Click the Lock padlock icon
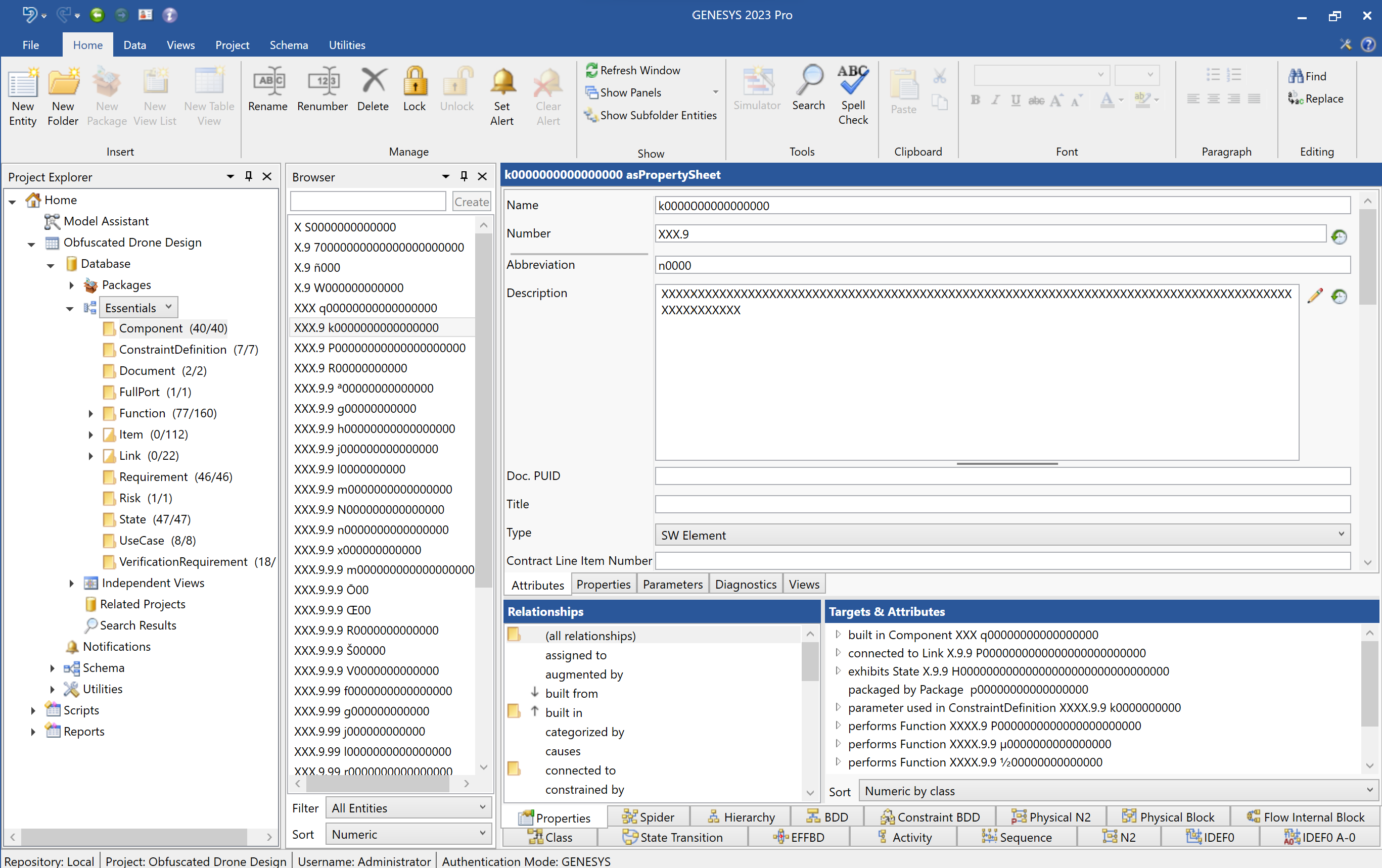 (x=414, y=82)
